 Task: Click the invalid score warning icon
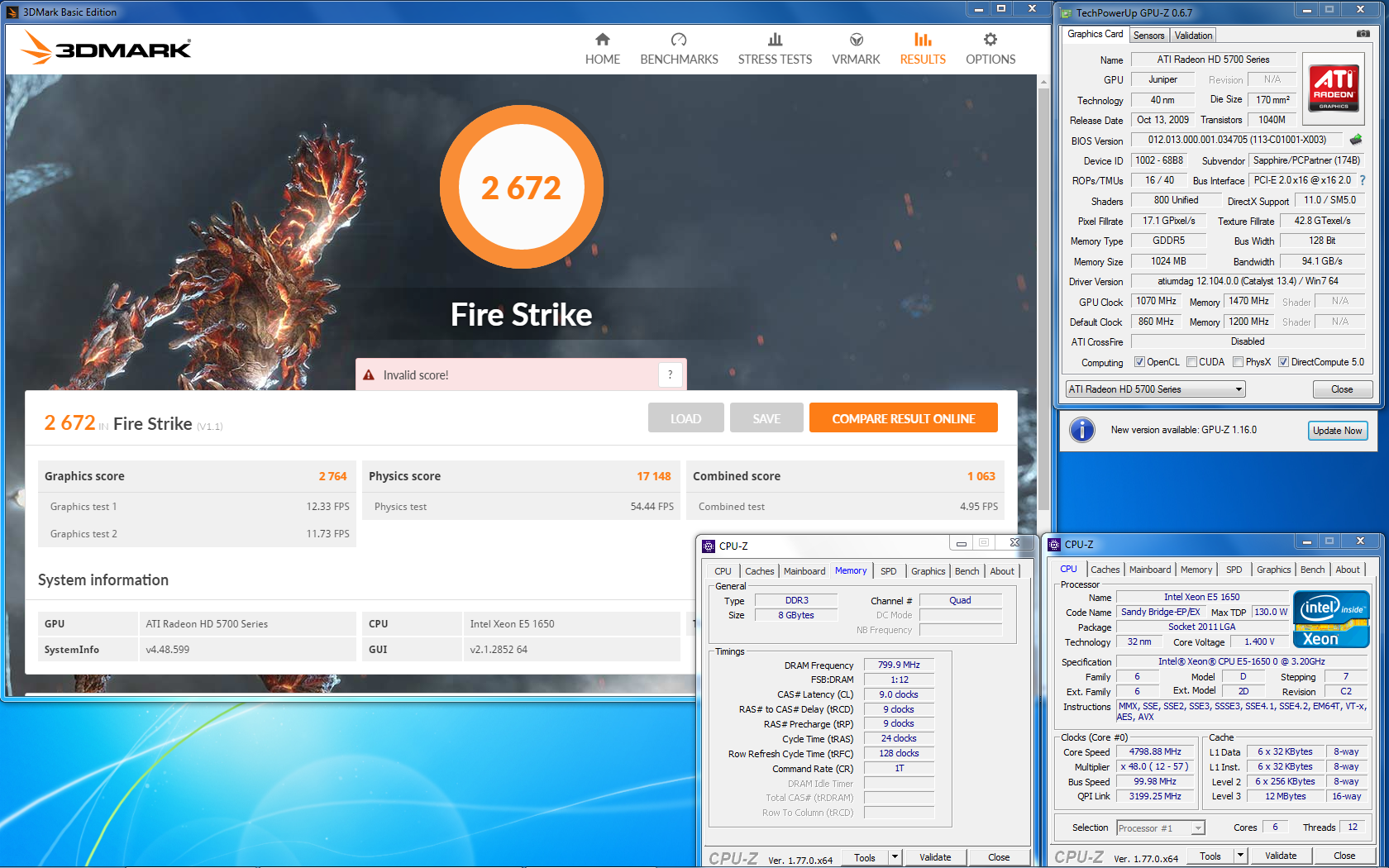pyautogui.click(x=369, y=375)
